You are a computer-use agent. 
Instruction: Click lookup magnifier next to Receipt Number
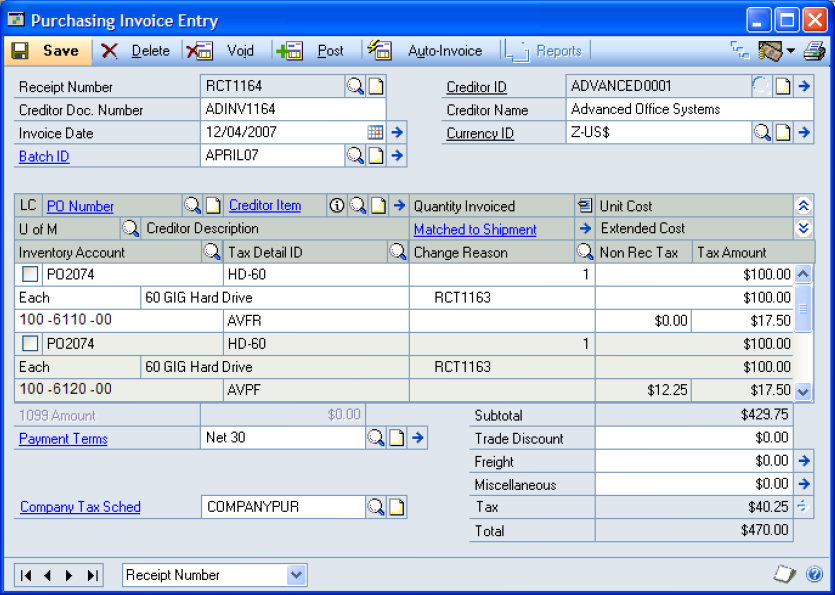[355, 87]
